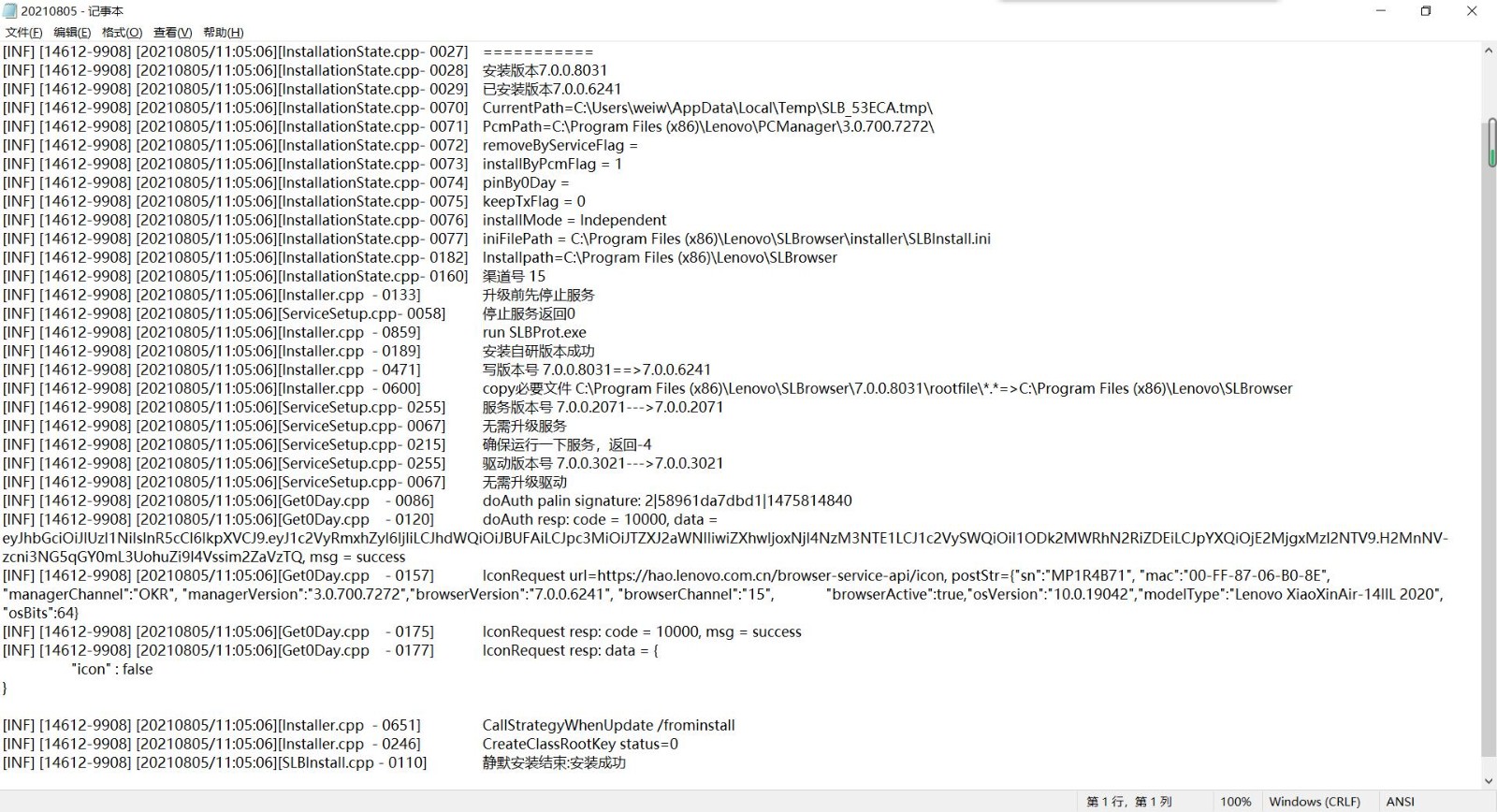1497x812 pixels.
Task: Click the text pinBy0Day =
Action: (526, 182)
